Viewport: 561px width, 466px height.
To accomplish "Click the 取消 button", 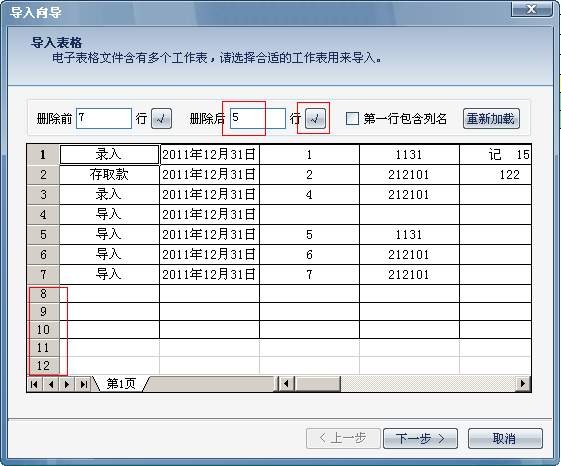I will pyautogui.click(x=505, y=438).
